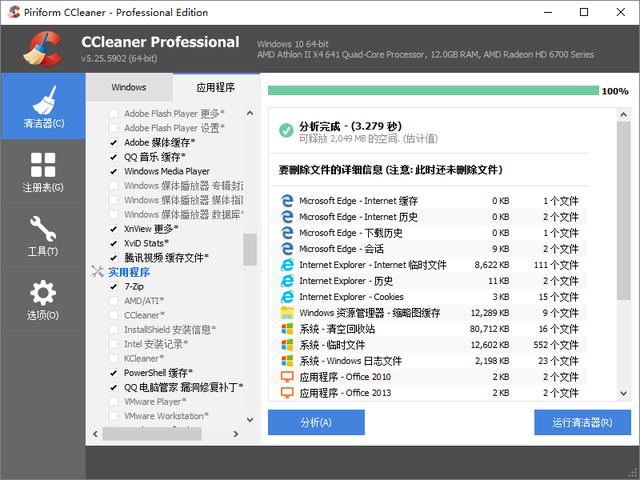Click the CCleaner title bar app icon
This screenshot has height=480, width=640.
13,12
